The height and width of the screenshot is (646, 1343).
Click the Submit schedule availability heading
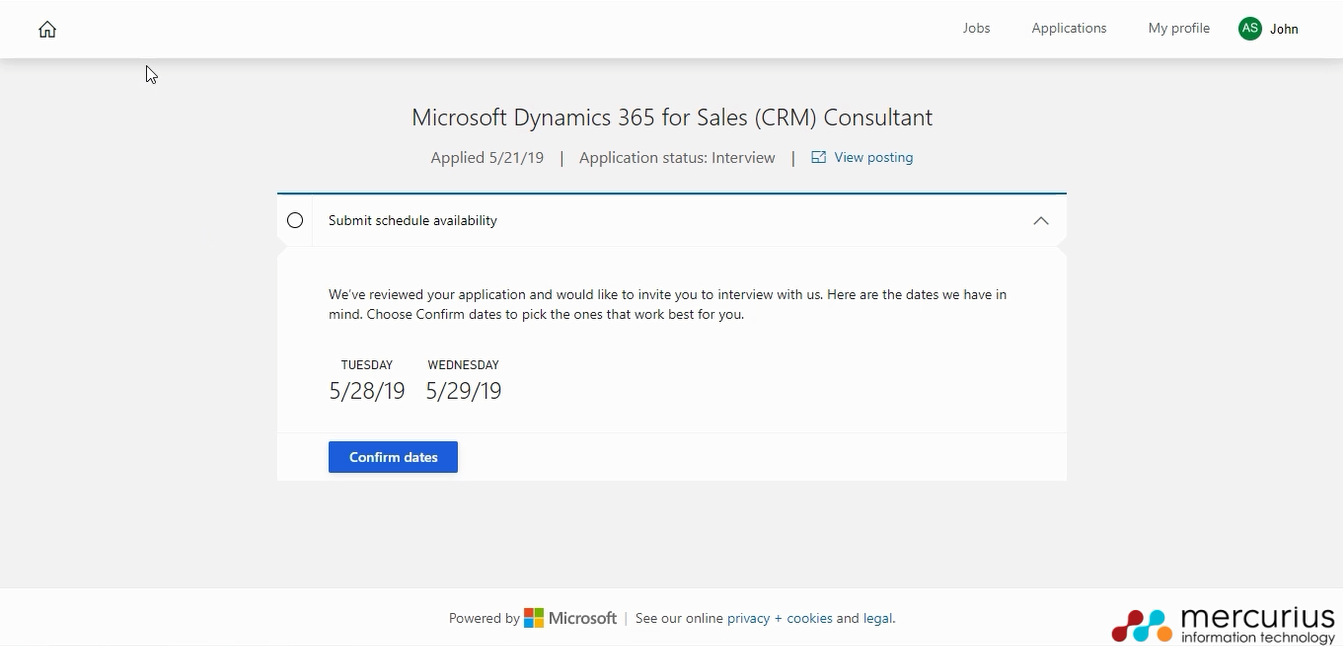pos(413,220)
